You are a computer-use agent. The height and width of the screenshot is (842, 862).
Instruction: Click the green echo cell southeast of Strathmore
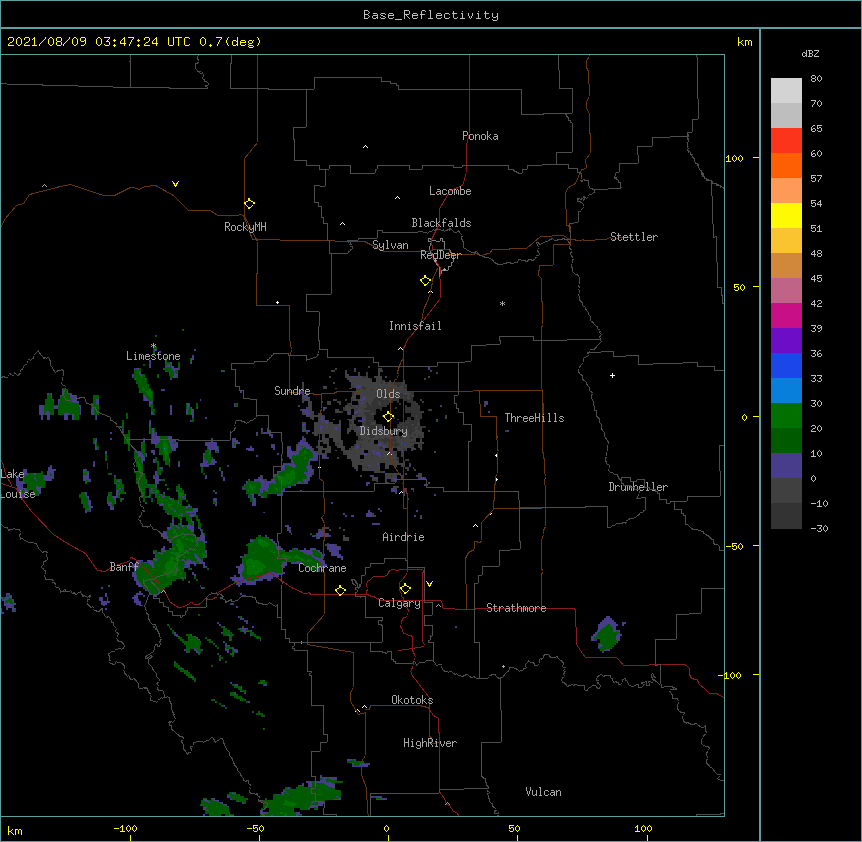click(x=607, y=635)
